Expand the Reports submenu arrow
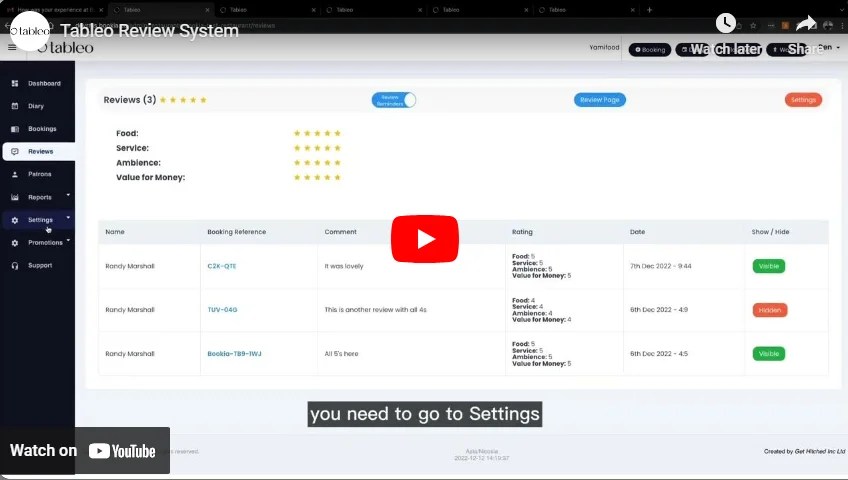Viewport: 848px width, 480px height. (x=68, y=195)
